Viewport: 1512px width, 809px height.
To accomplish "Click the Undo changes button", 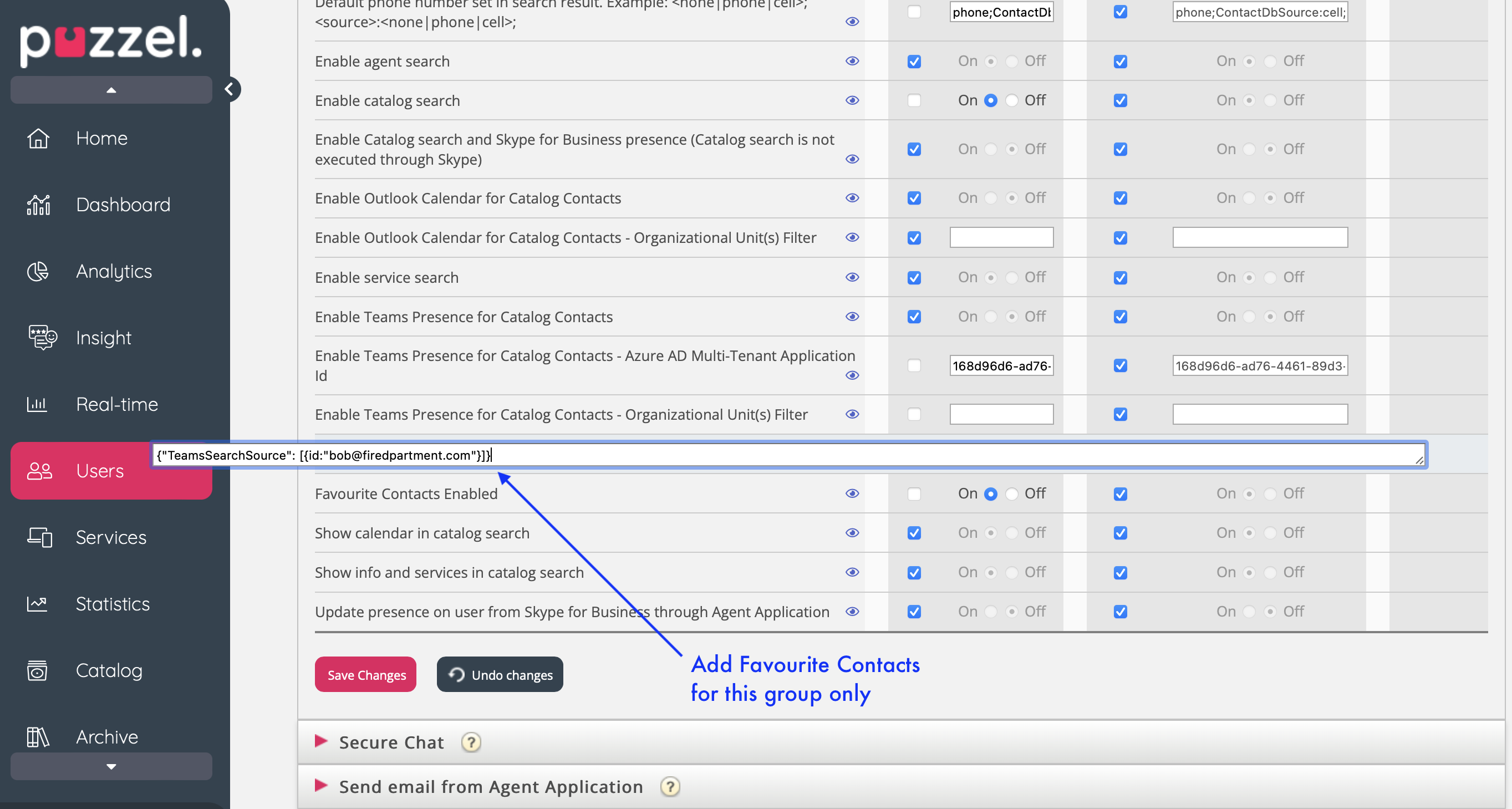I will (500, 675).
